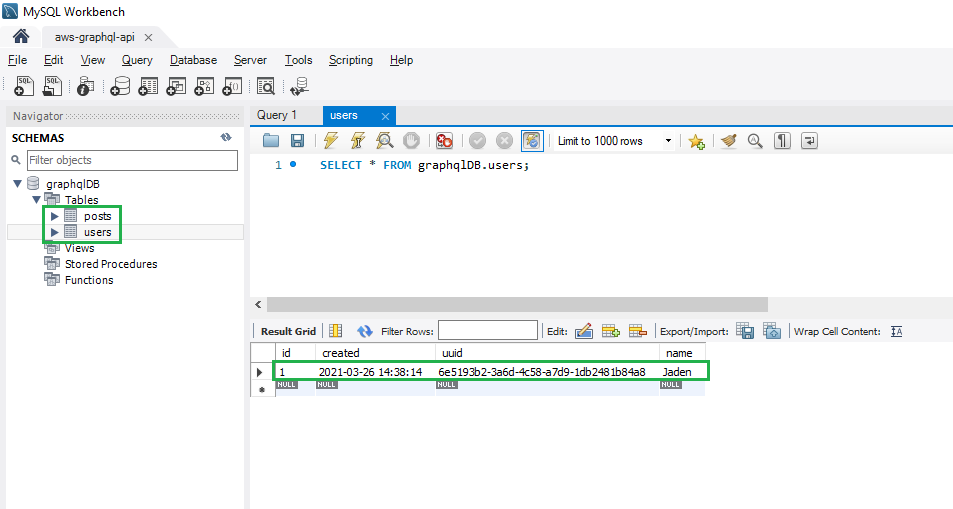Open the View menu
Viewport: 953px width, 509px height.
pyautogui.click(x=93, y=60)
